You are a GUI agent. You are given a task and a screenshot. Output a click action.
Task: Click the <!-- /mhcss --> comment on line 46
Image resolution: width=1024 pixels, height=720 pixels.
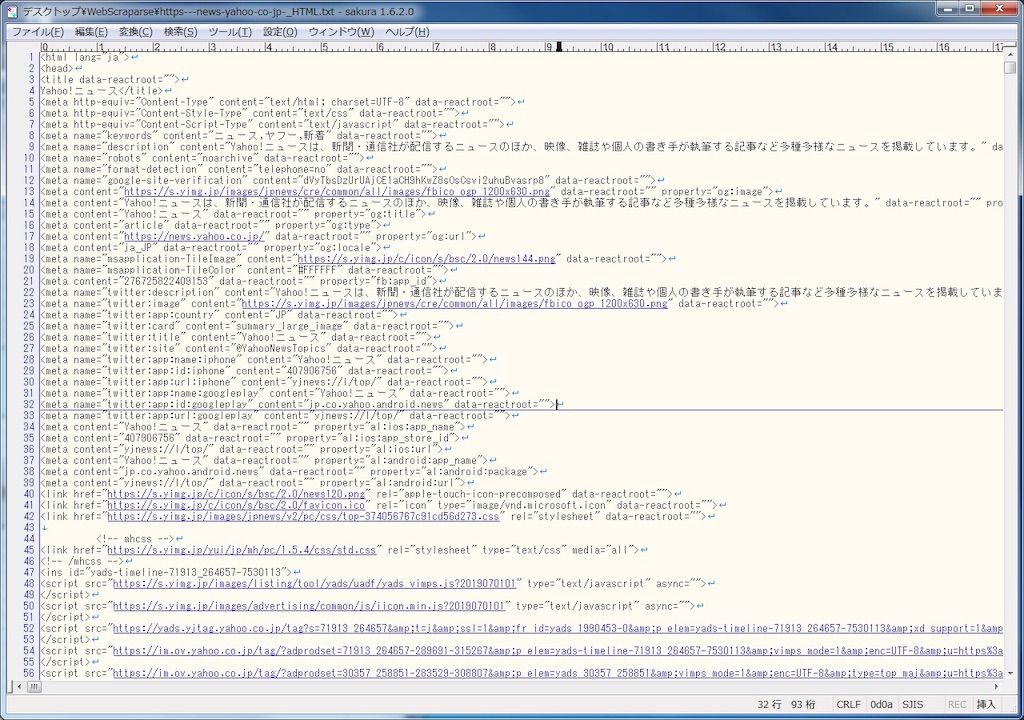[82, 561]
